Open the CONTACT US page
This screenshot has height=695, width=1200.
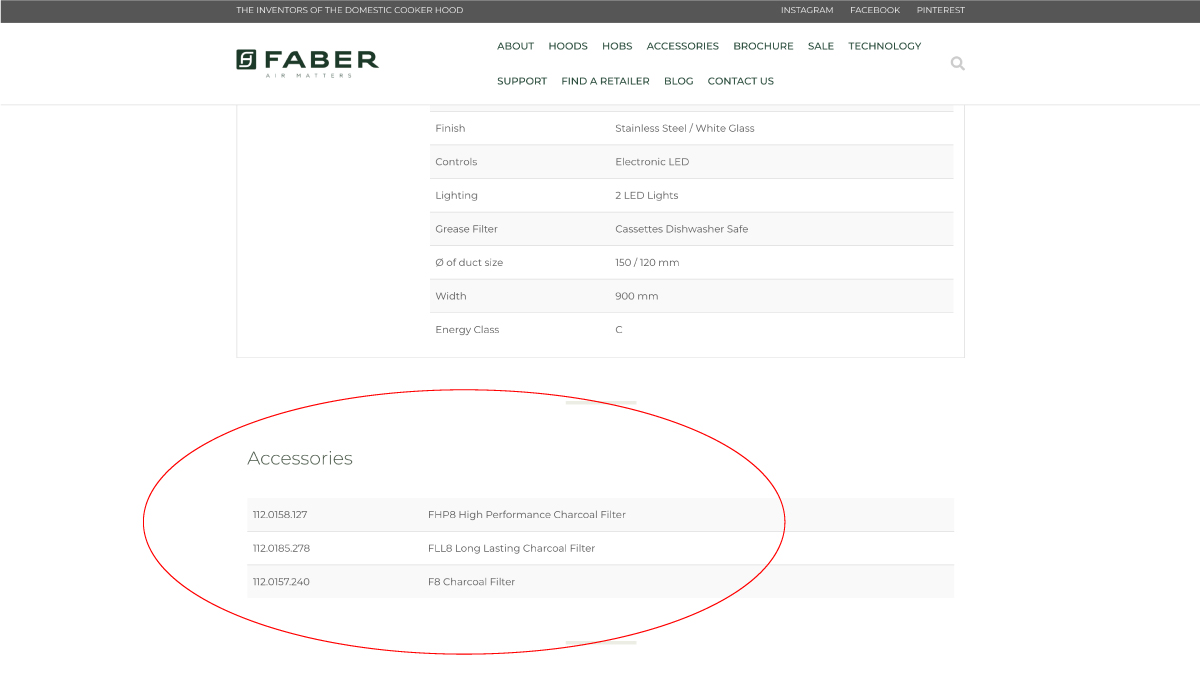tap(740, 81)
